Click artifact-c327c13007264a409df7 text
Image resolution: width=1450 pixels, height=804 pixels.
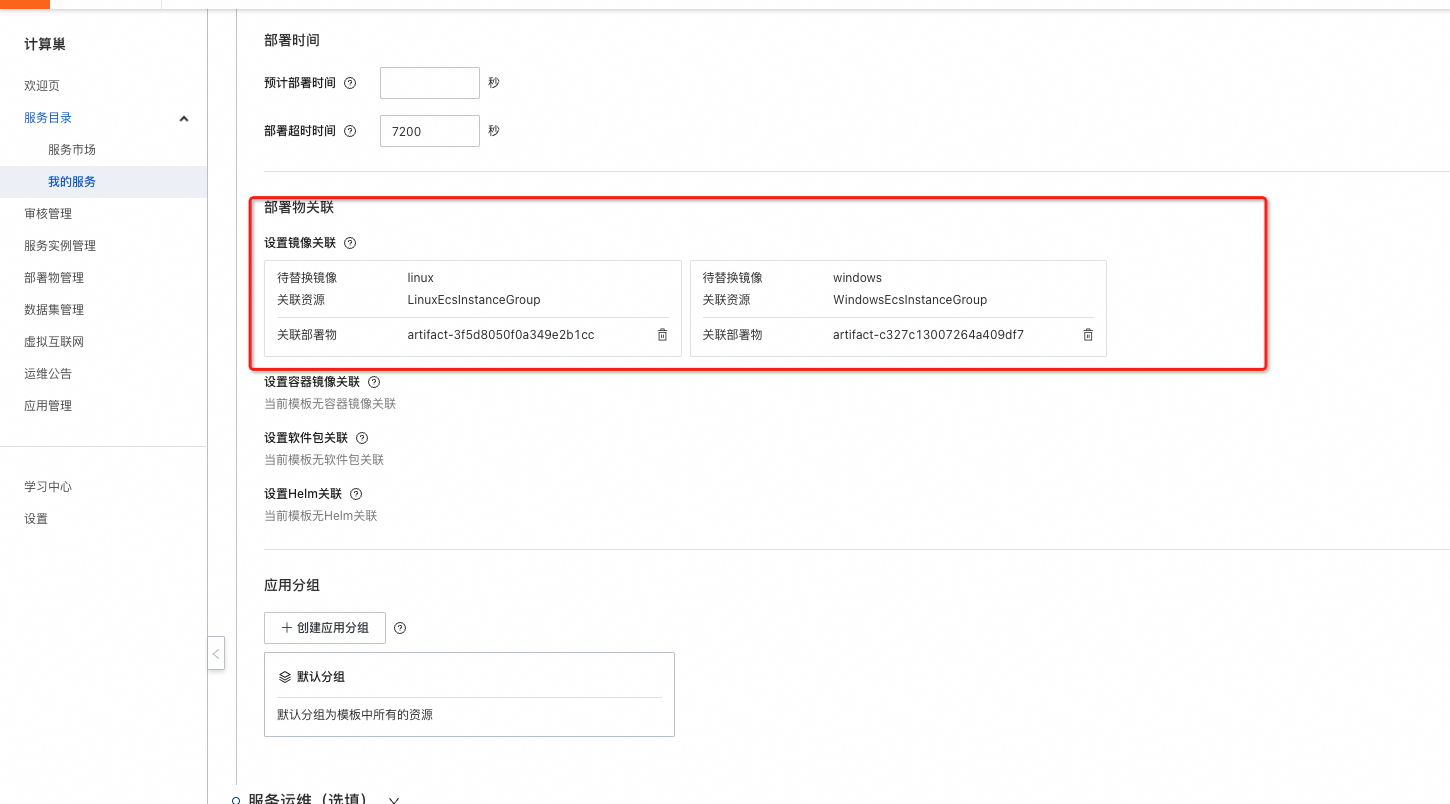[x=928, y=335]
